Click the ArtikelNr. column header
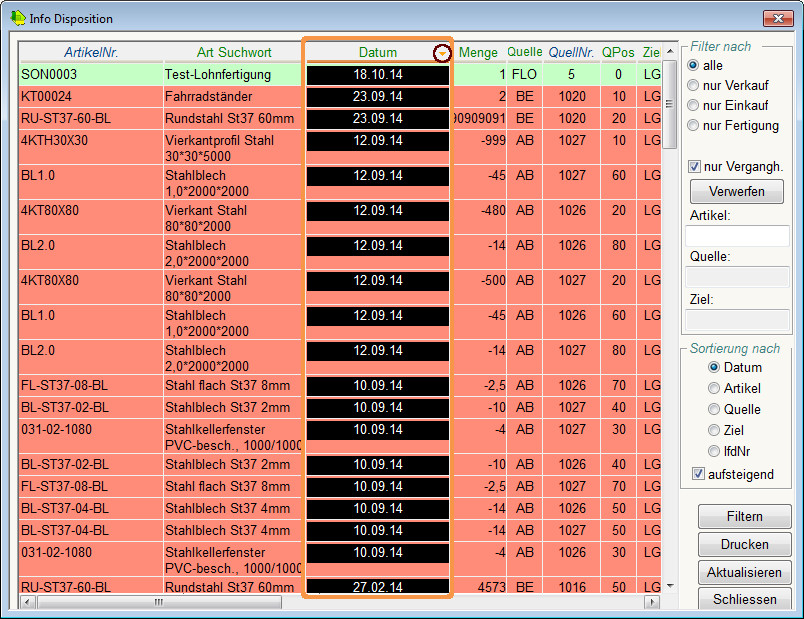 point(91,52)
